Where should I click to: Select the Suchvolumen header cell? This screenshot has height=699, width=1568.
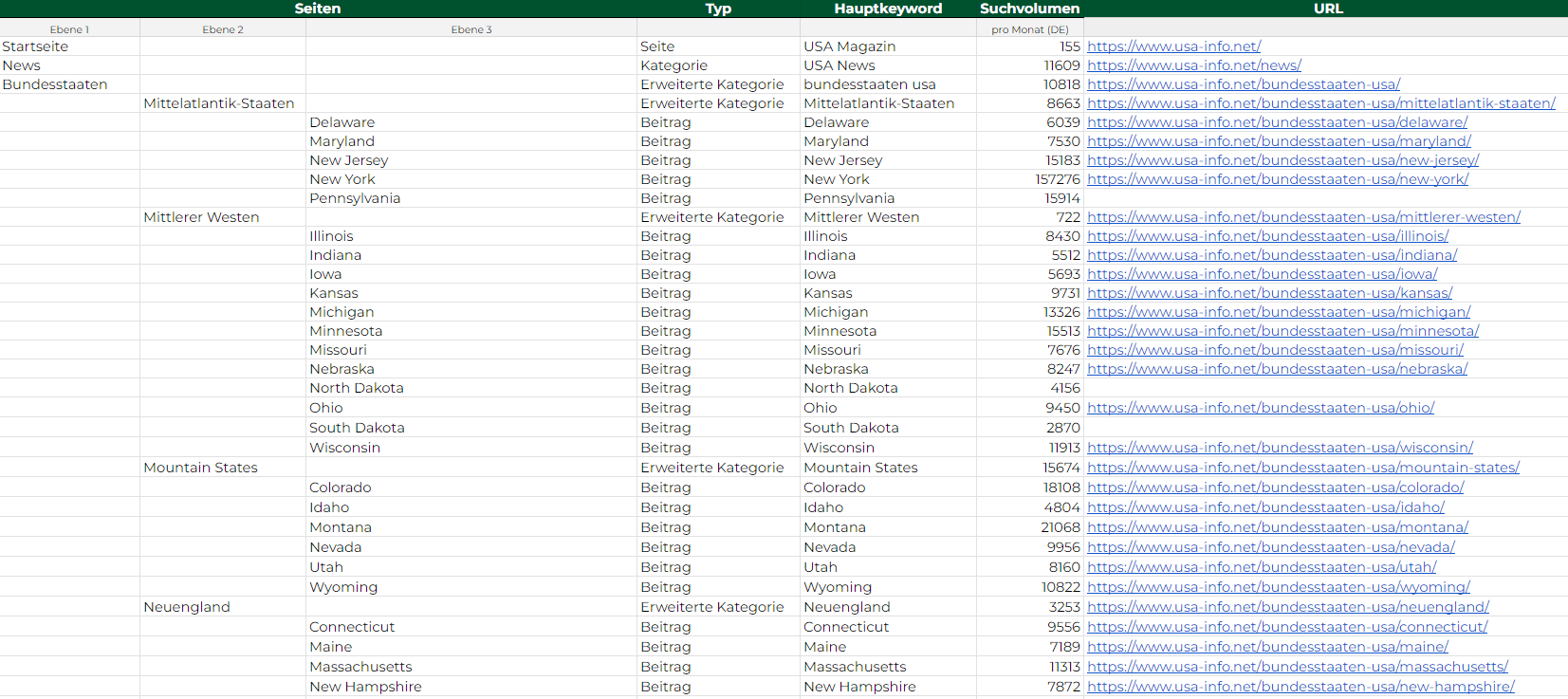tap(1030, 9)
